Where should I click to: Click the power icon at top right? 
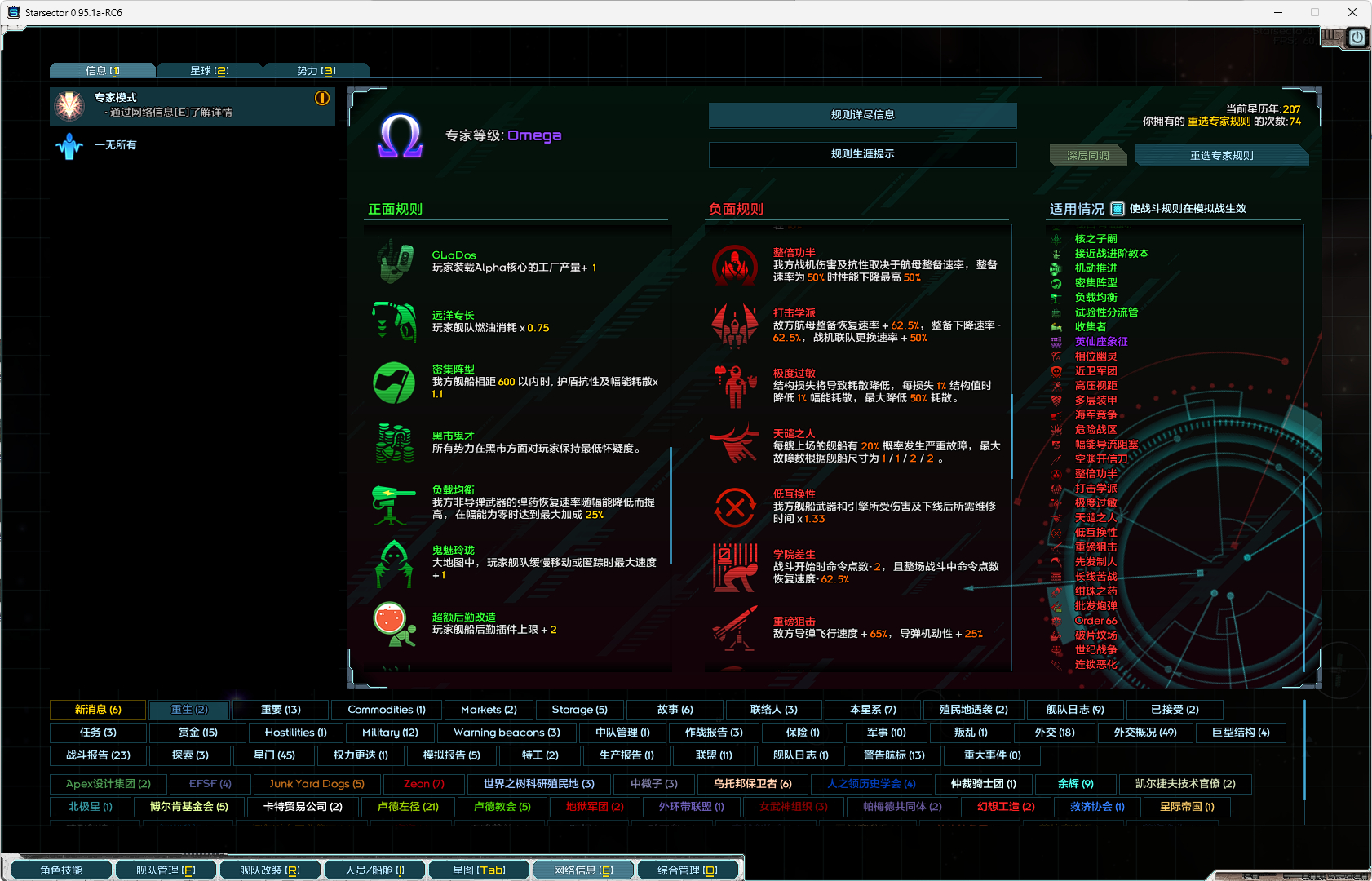pos(1357,38)
